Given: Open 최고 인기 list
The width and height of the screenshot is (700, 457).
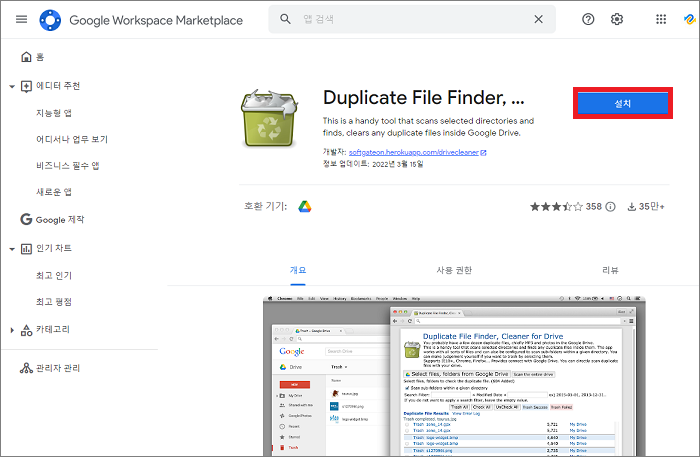Looking at the screenshot, I should pos(54,275).
